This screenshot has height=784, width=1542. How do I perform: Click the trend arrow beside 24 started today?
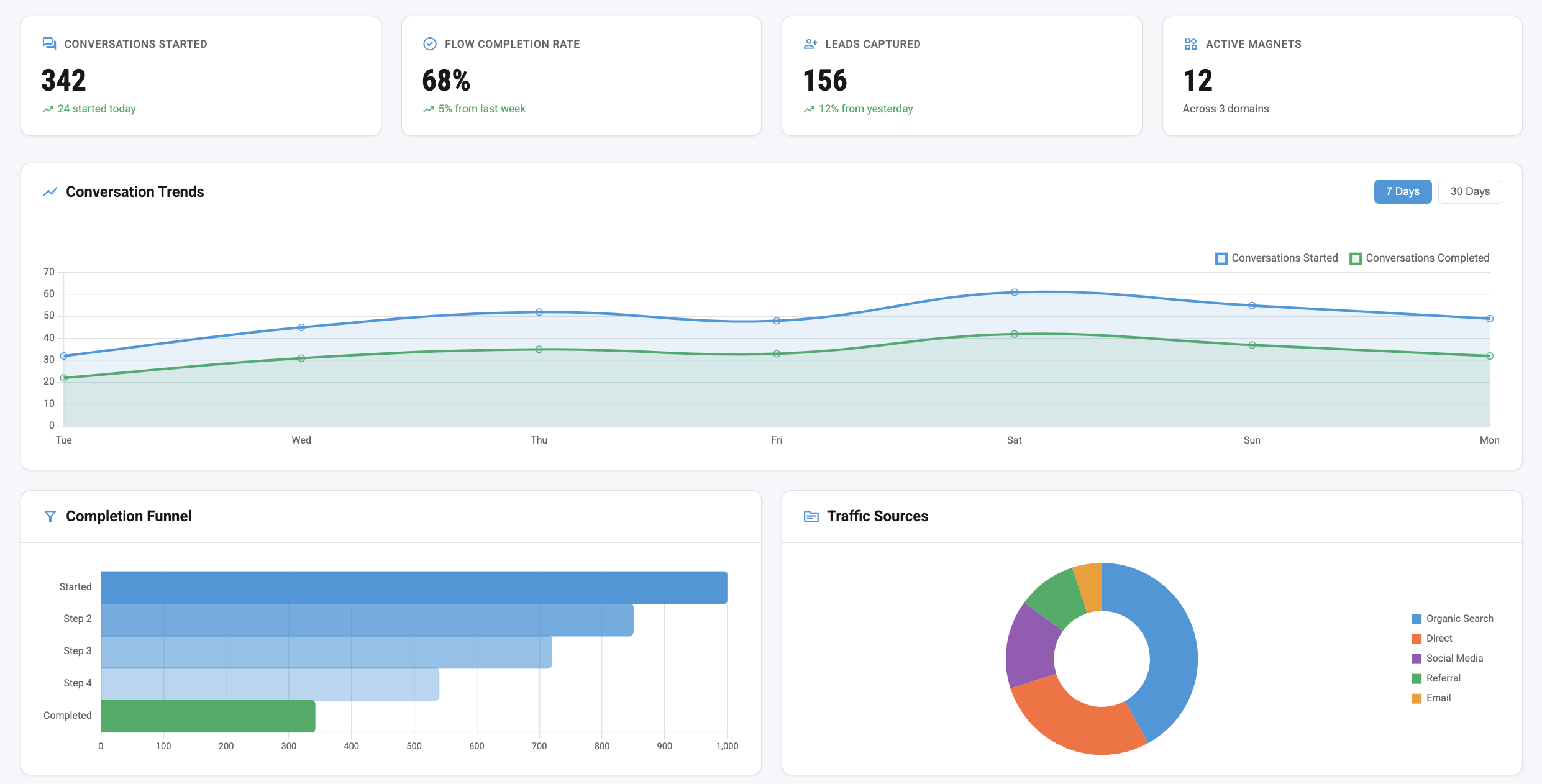(x=48, y=109)
